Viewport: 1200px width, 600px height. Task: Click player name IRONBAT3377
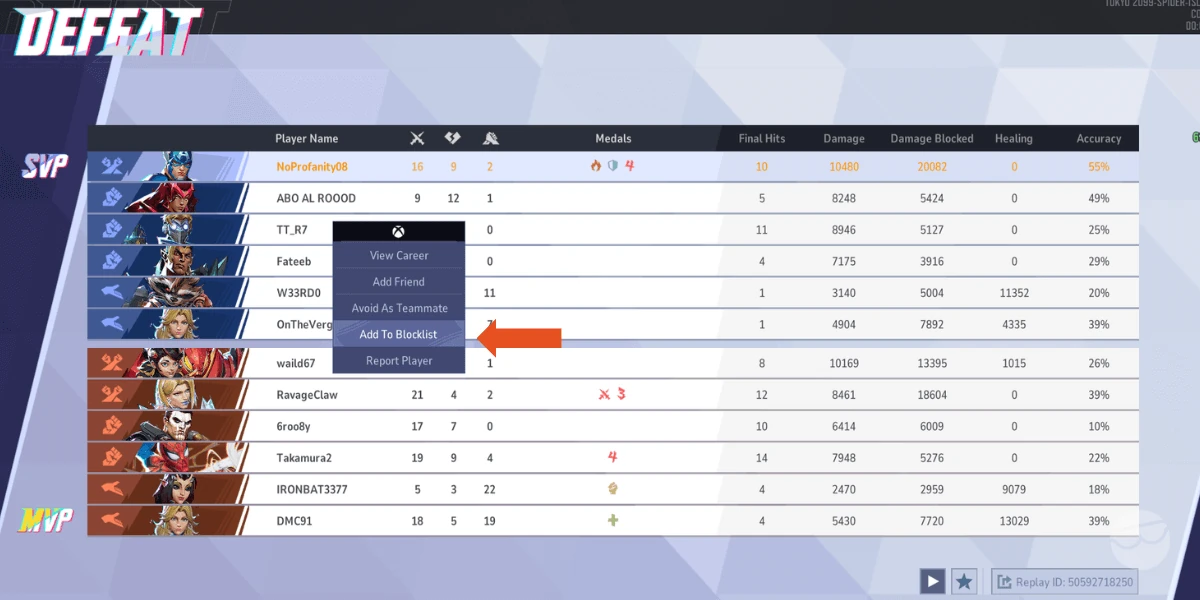click(312, 490)
